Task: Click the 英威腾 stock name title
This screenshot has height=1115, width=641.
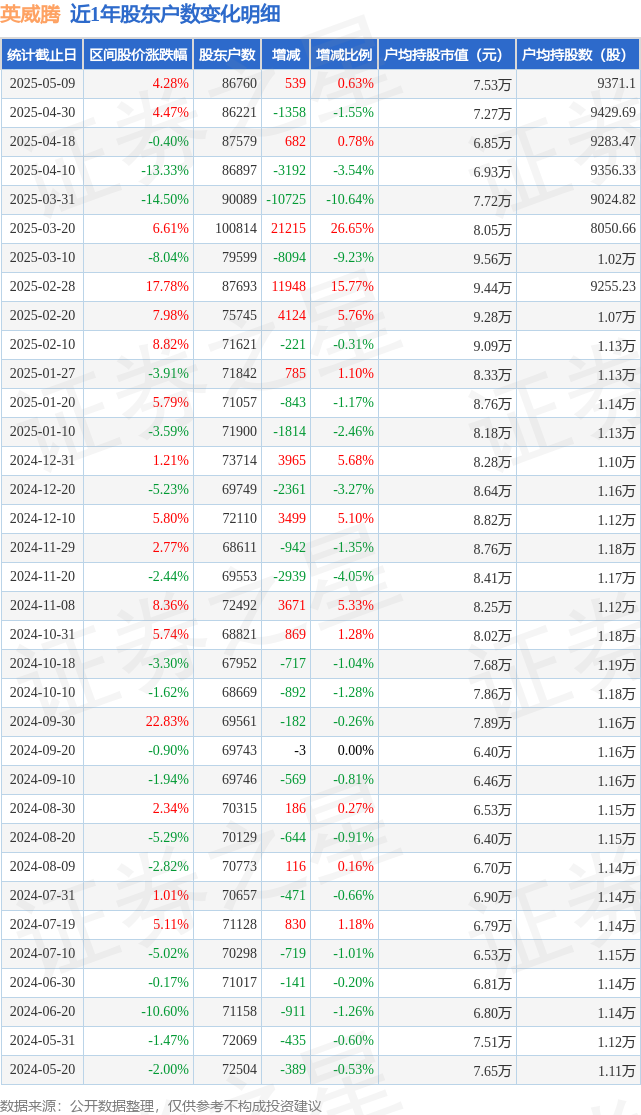Action: pos(31,14)
